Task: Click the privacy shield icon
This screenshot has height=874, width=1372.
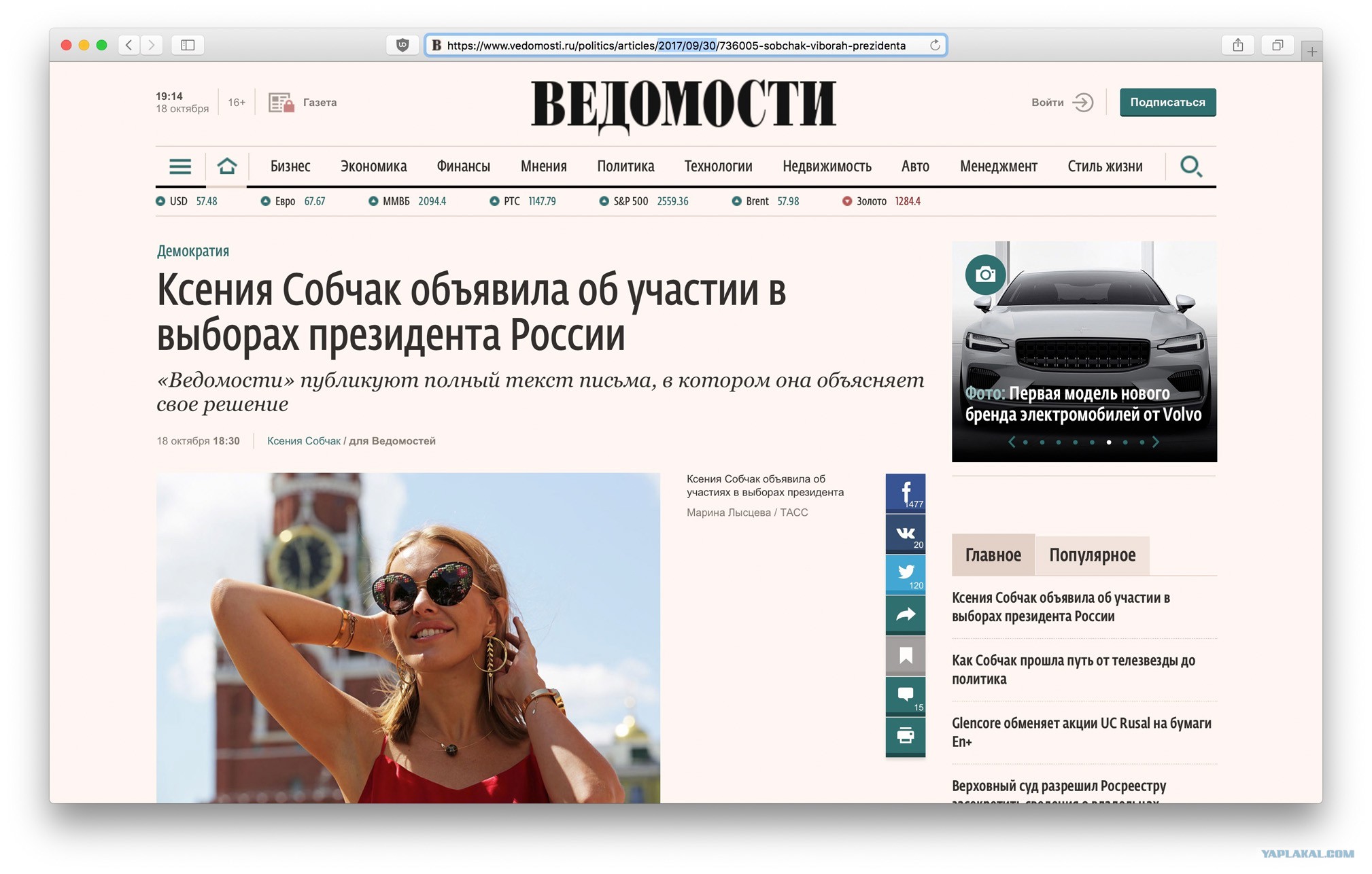Action: tap(402, 45)
